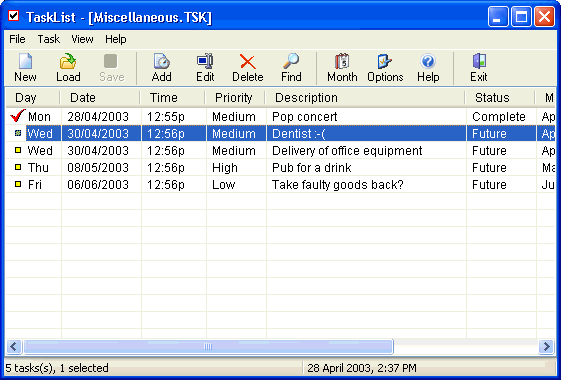The image size is (561, 380).
Task: Click the Help question mark toolbar icon
Action: 428,68
